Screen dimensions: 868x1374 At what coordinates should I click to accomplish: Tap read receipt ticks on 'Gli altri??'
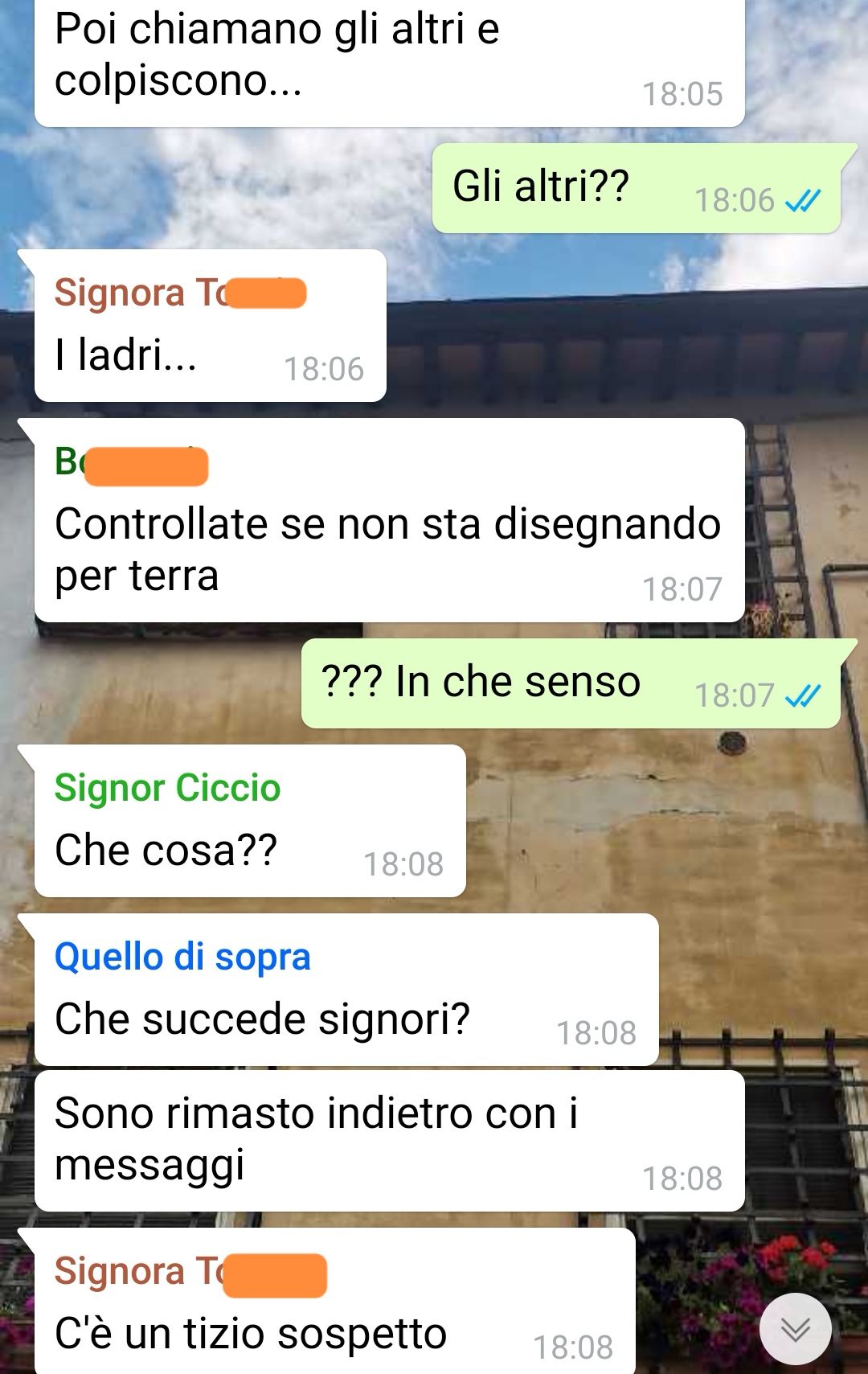[x=803, y=200]
